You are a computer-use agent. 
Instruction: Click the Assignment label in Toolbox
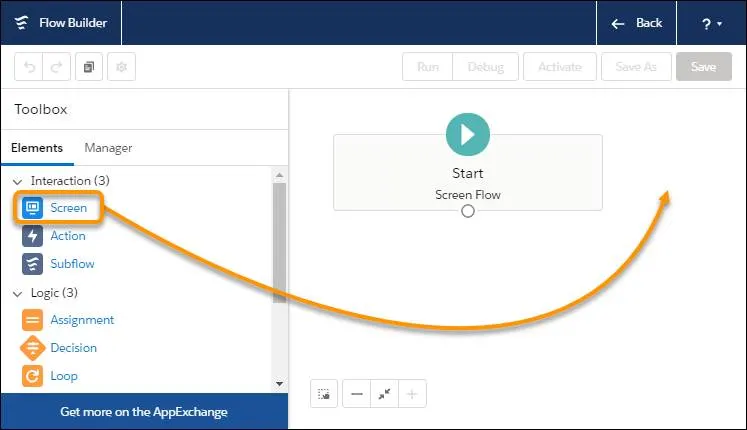click(82, 320)
